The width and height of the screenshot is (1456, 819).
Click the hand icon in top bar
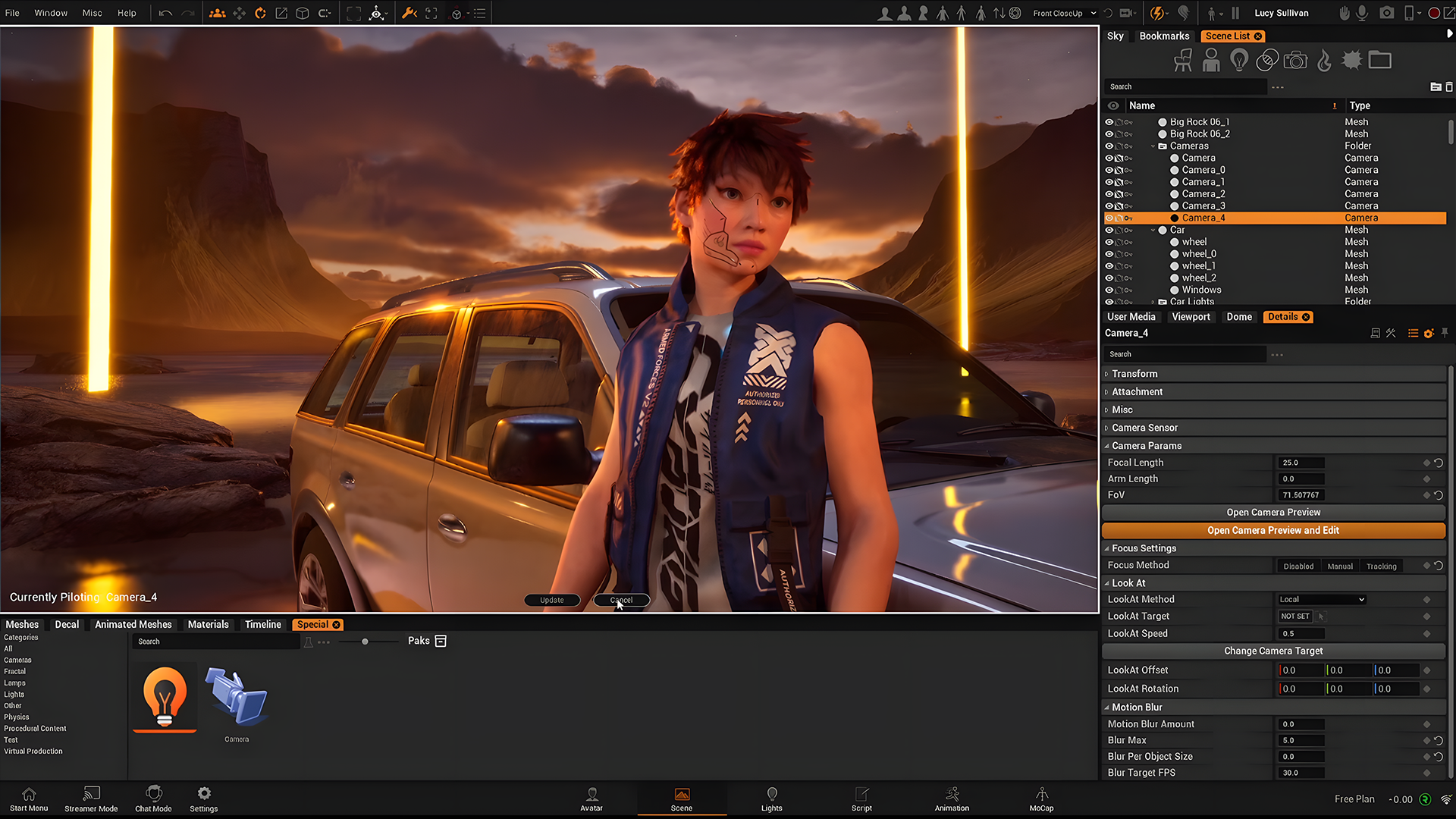(1344, 13)
